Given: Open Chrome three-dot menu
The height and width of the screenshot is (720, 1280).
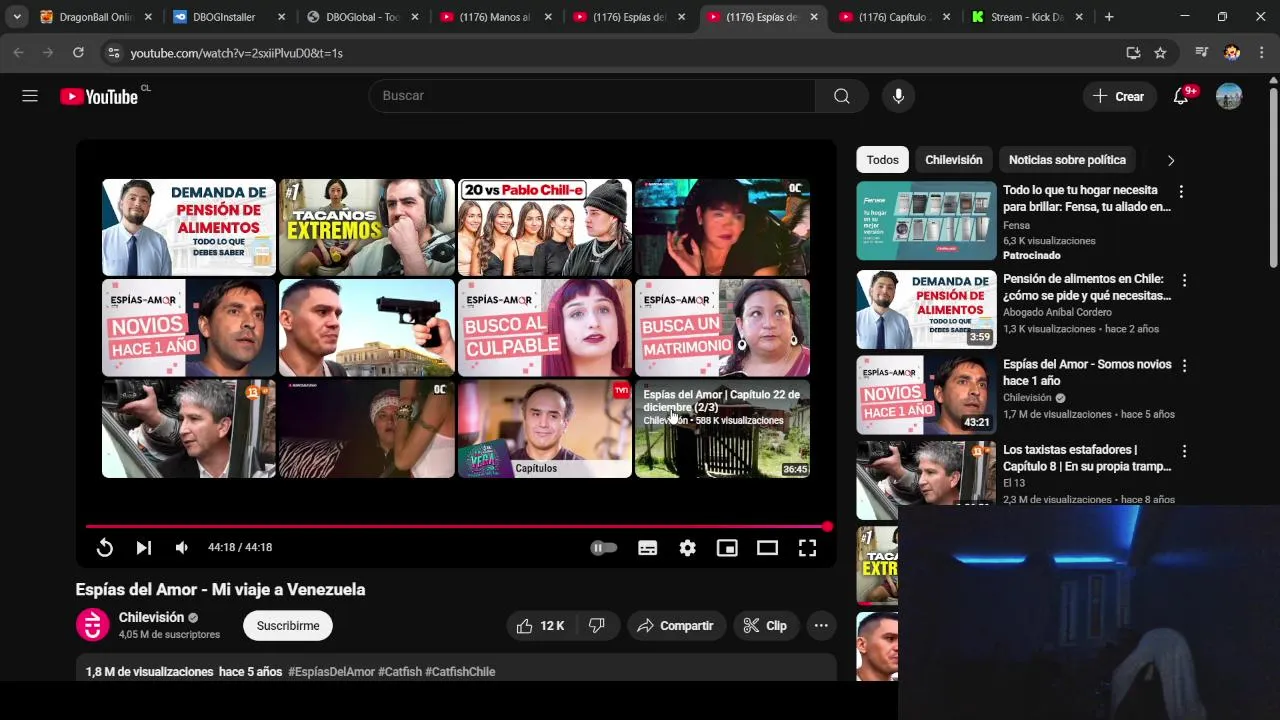Looking at the screenshot, I should tap(1260, 53).
